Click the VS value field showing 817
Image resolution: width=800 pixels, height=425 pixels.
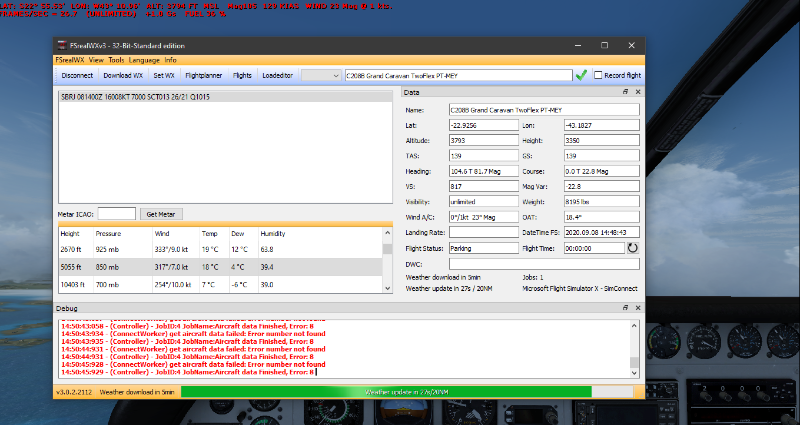coord(484,186)
